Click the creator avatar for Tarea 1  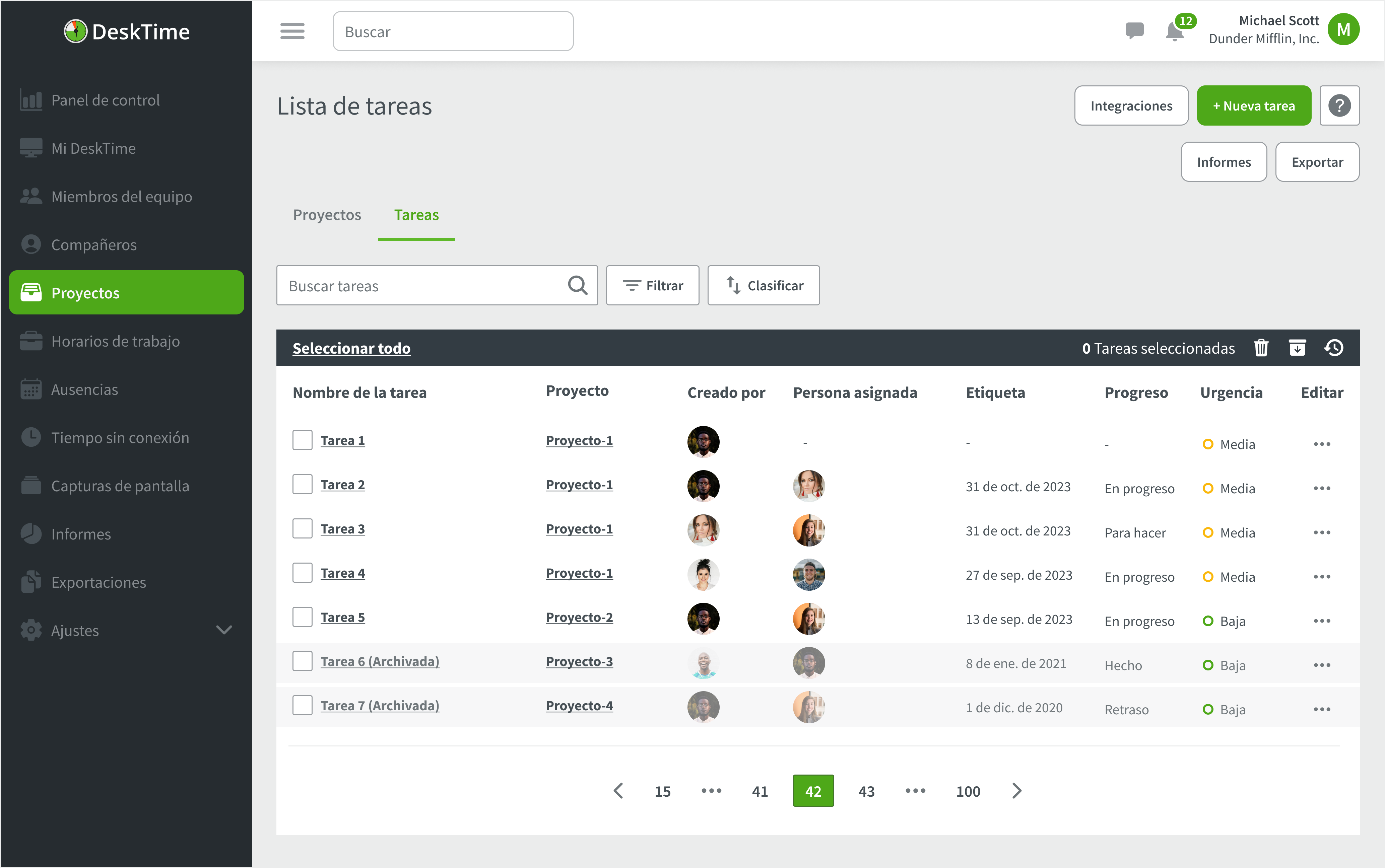703,441
